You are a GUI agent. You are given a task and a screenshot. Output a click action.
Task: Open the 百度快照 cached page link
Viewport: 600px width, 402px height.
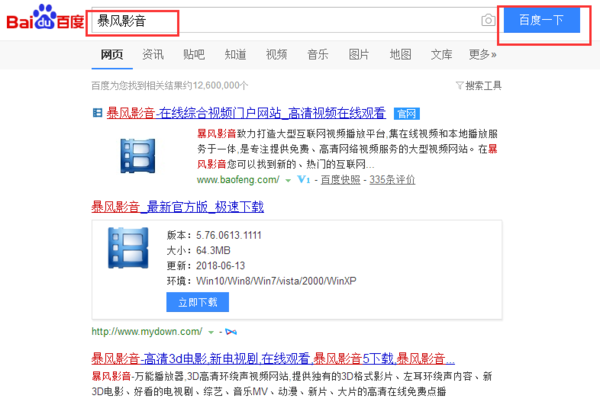(341, 180)
